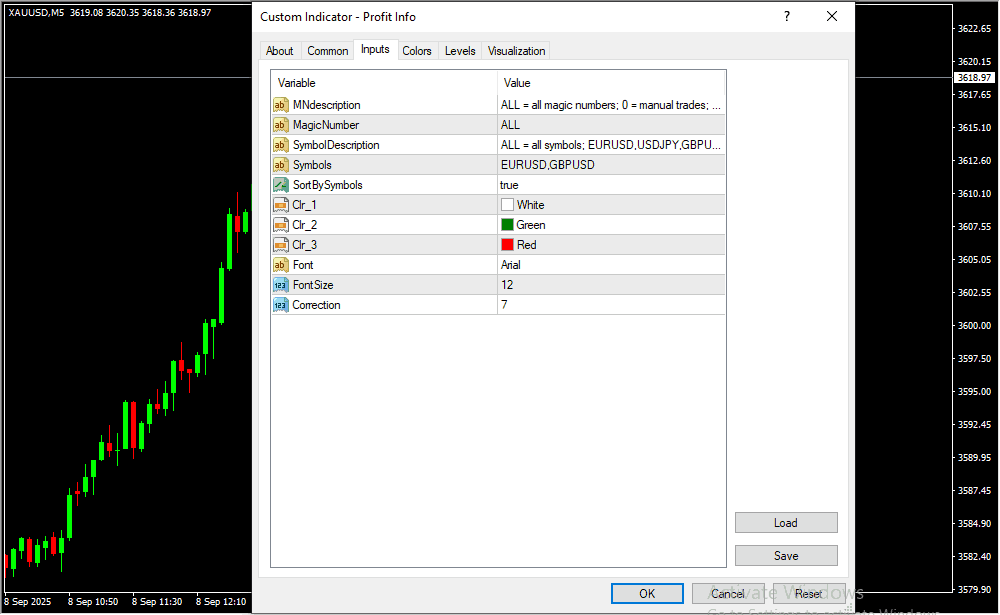This screenshot has height=615, width=1000.
Task: Click the white Clr_1 color swatch
Action: pyautogui.click(x=507, y=205)
